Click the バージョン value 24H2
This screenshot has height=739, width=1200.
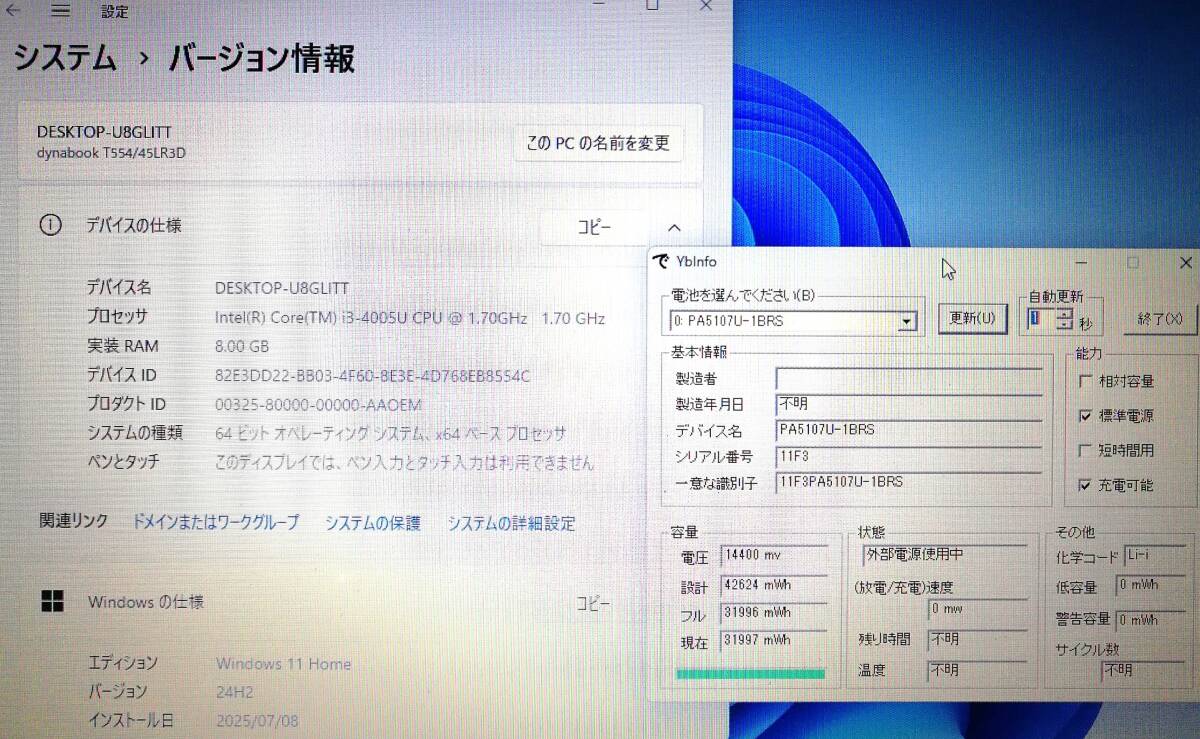click(236, 692)
